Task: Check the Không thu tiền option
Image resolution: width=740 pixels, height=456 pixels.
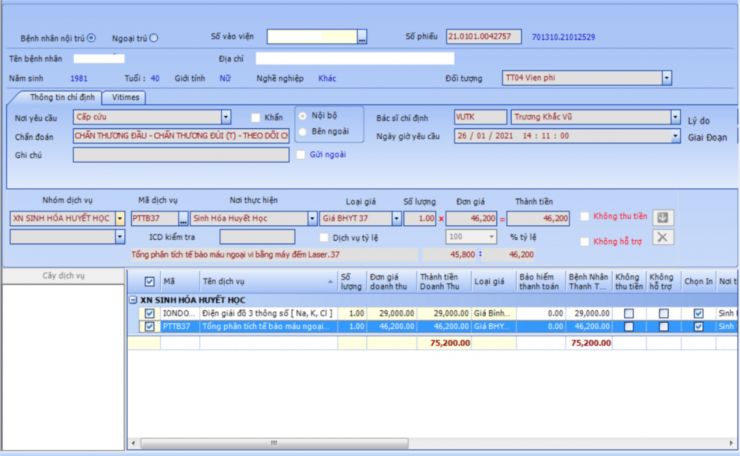Action: (585, 216)
